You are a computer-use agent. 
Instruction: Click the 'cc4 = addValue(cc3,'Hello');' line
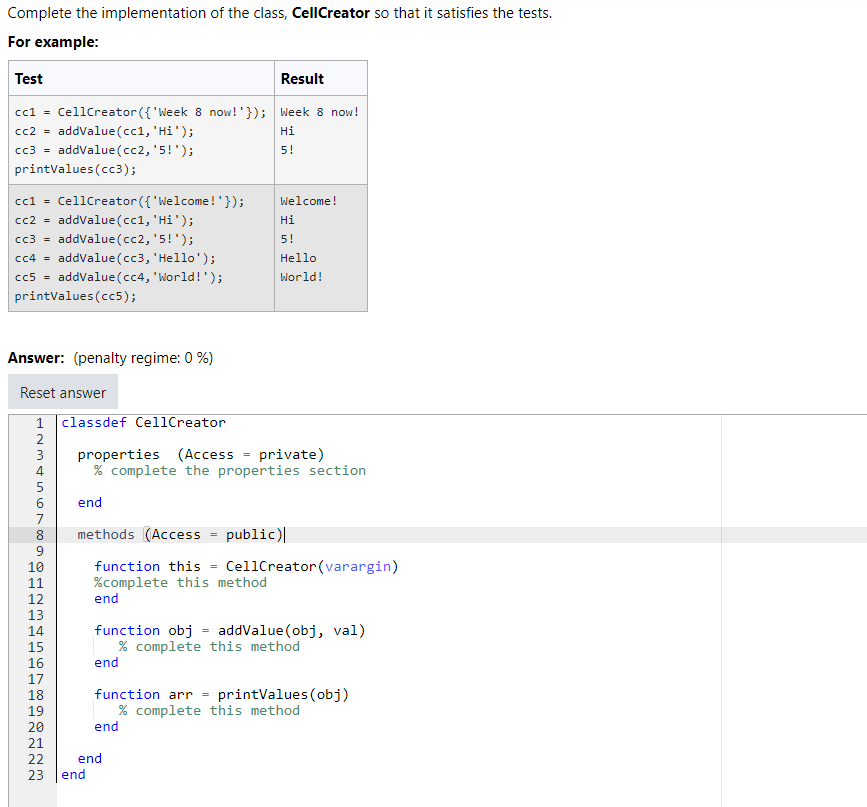[x=115, y=258]
